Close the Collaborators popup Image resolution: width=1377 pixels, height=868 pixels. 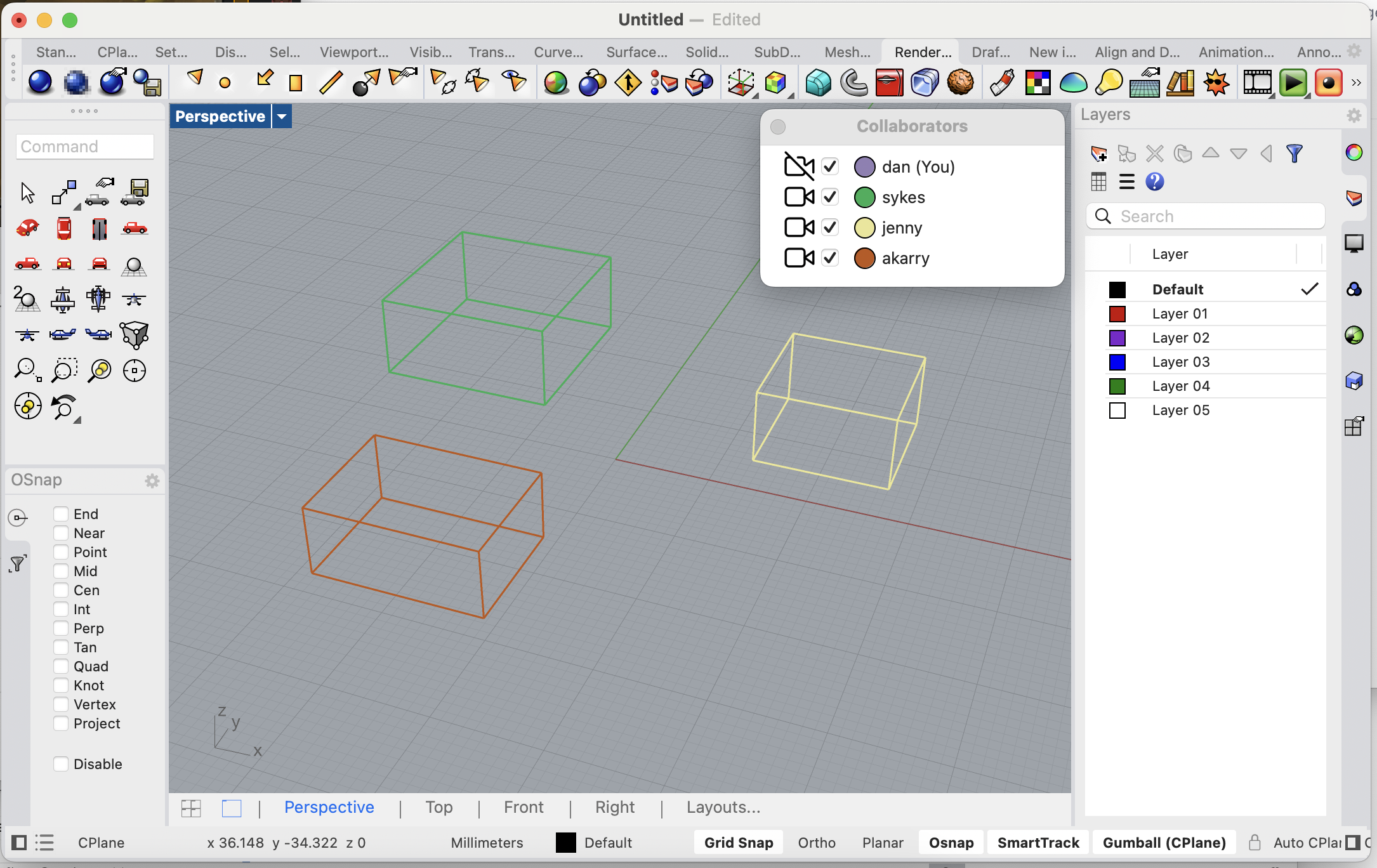777,127
